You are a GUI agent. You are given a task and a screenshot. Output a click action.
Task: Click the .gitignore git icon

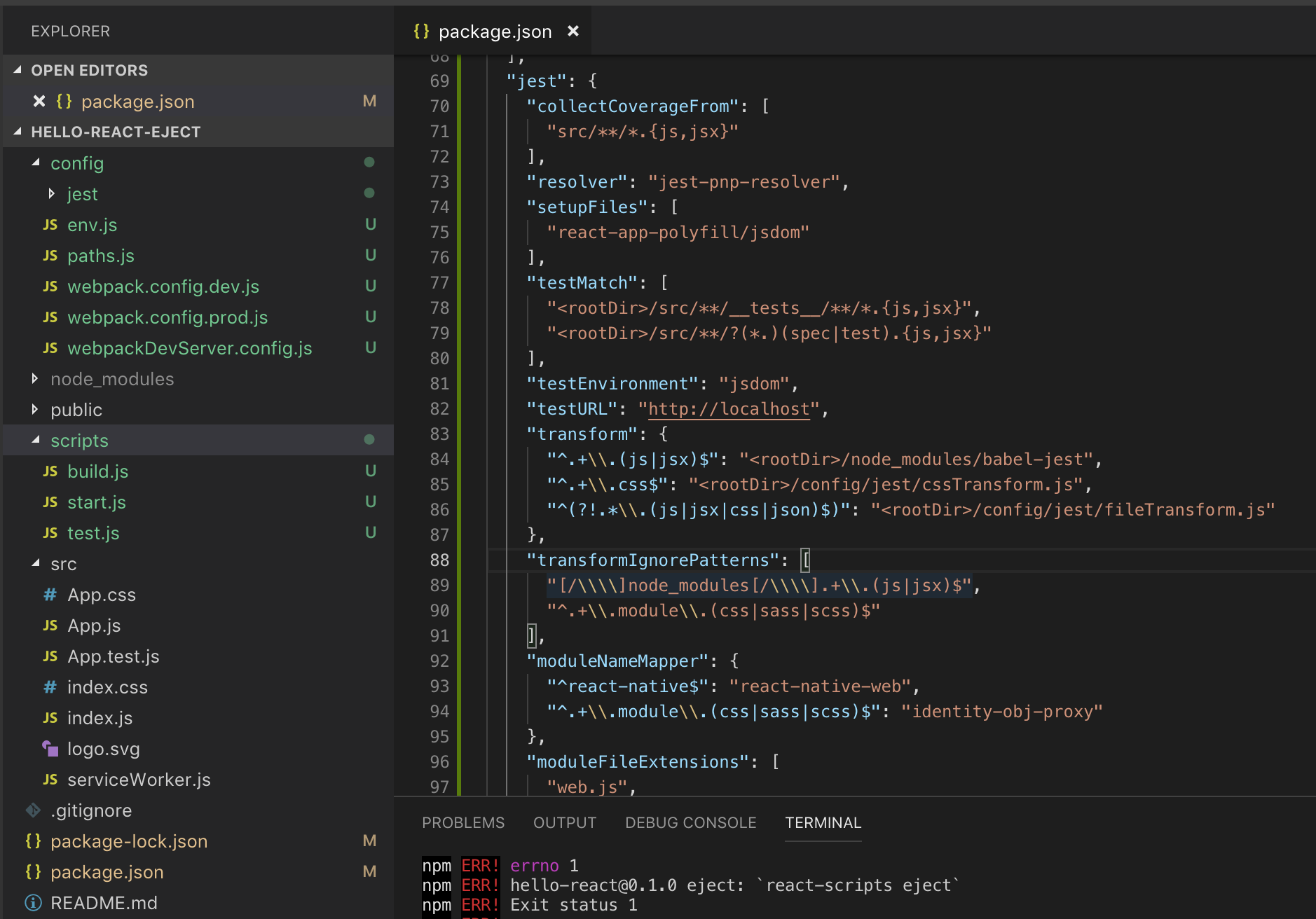[x=33, y=810]
